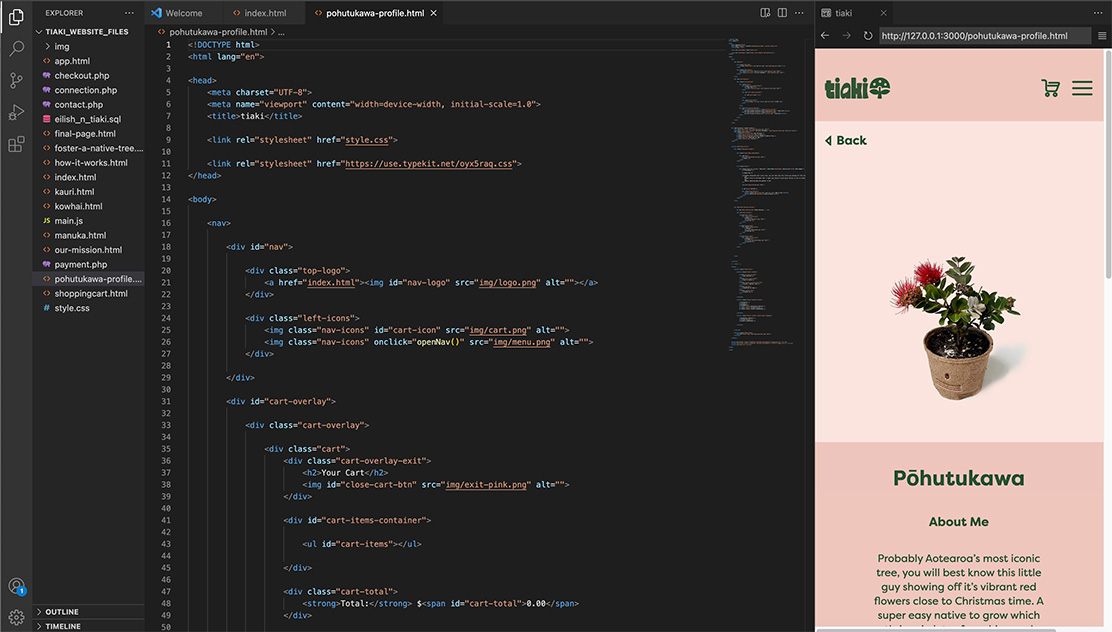The image size is (1112, 632).
Task: Open the Search view in activity bar
Action: (16, 48)
